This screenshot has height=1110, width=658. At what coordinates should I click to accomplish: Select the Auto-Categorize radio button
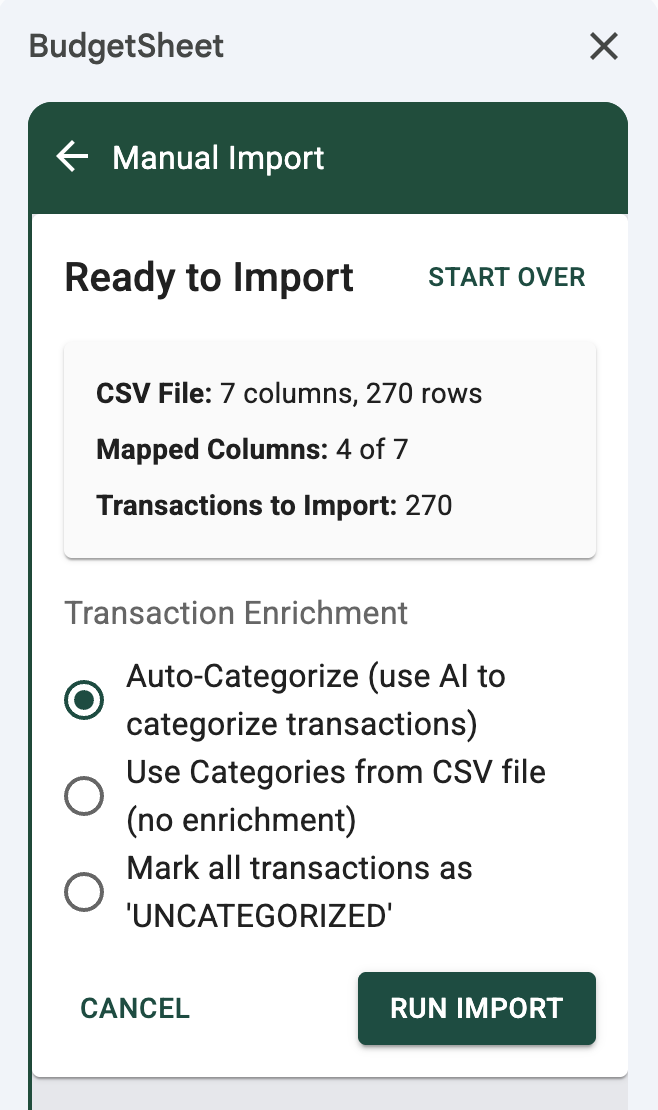point(84,699)
